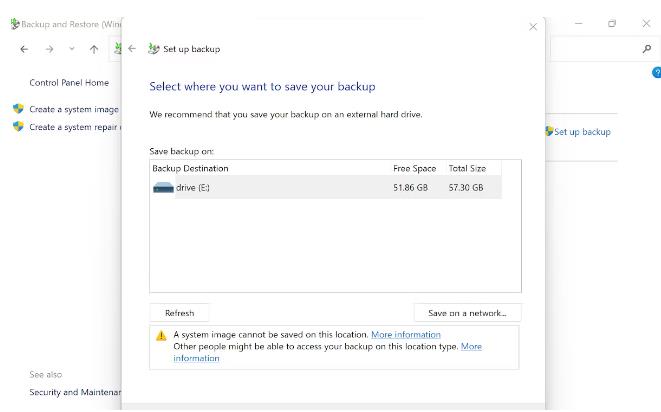
Task: Go up one level in Control Panel
Action: tap(94, 49)
